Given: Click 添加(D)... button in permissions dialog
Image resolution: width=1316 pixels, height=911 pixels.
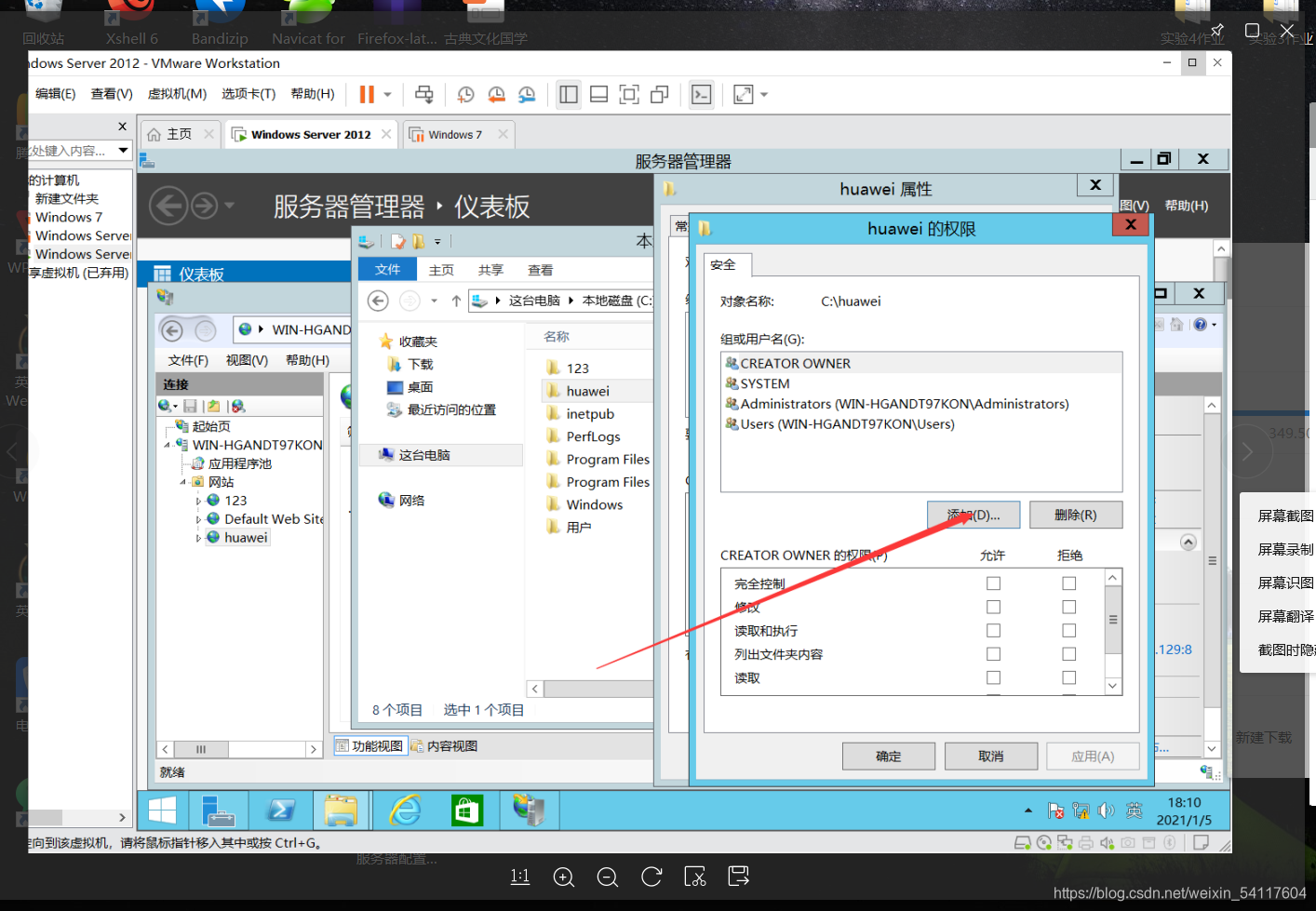Looking at the screenshot, I should pos(974,515).
